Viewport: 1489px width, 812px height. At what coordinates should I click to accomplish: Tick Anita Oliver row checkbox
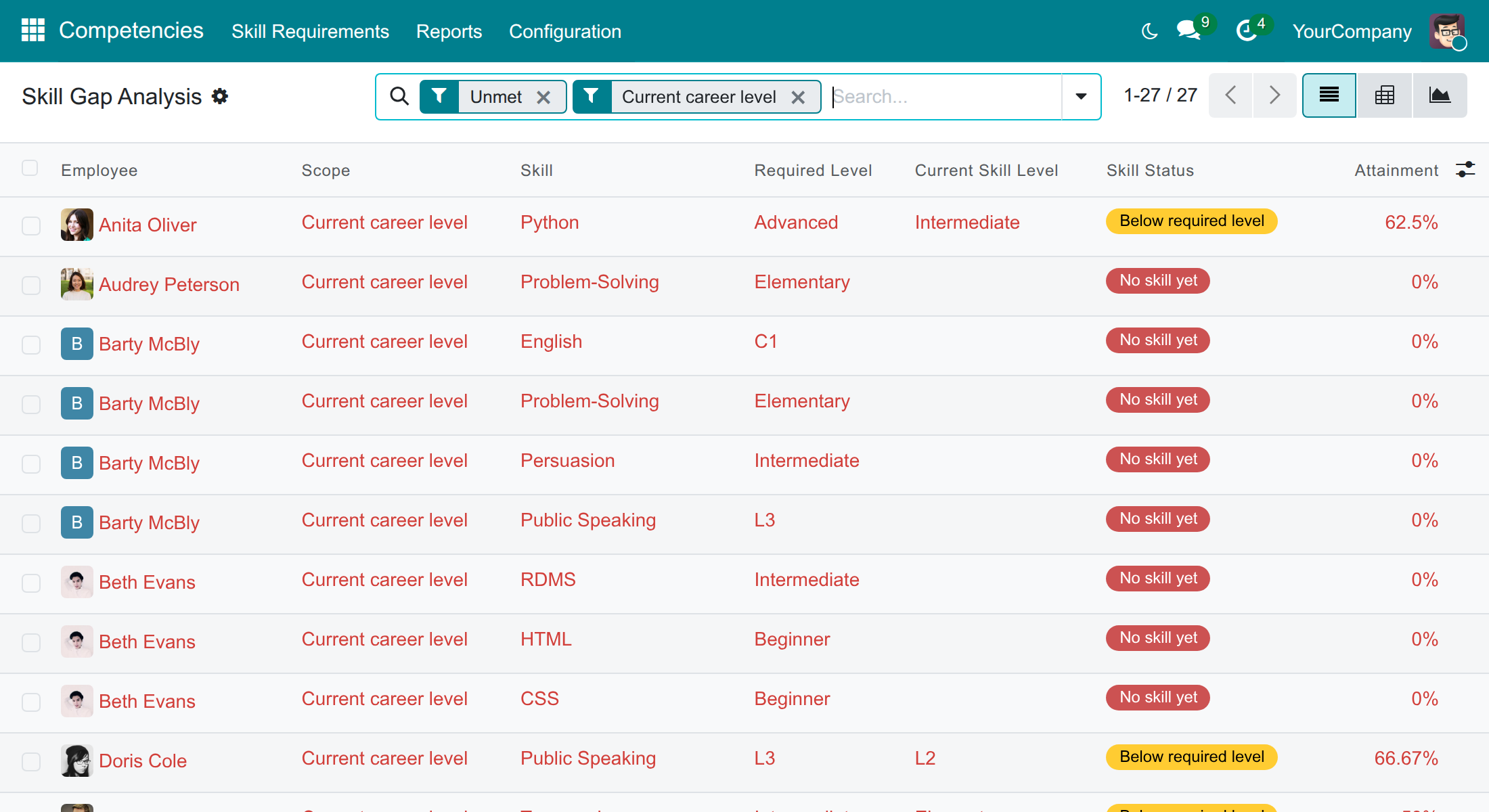pyautogui.click(x=31, y=226)
